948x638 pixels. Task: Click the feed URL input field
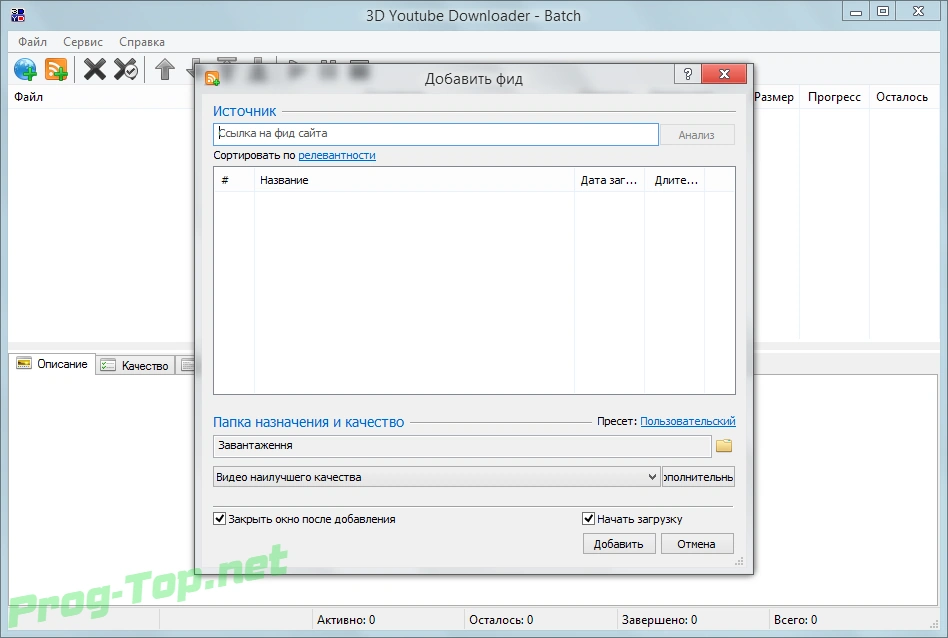coord(435,134)
